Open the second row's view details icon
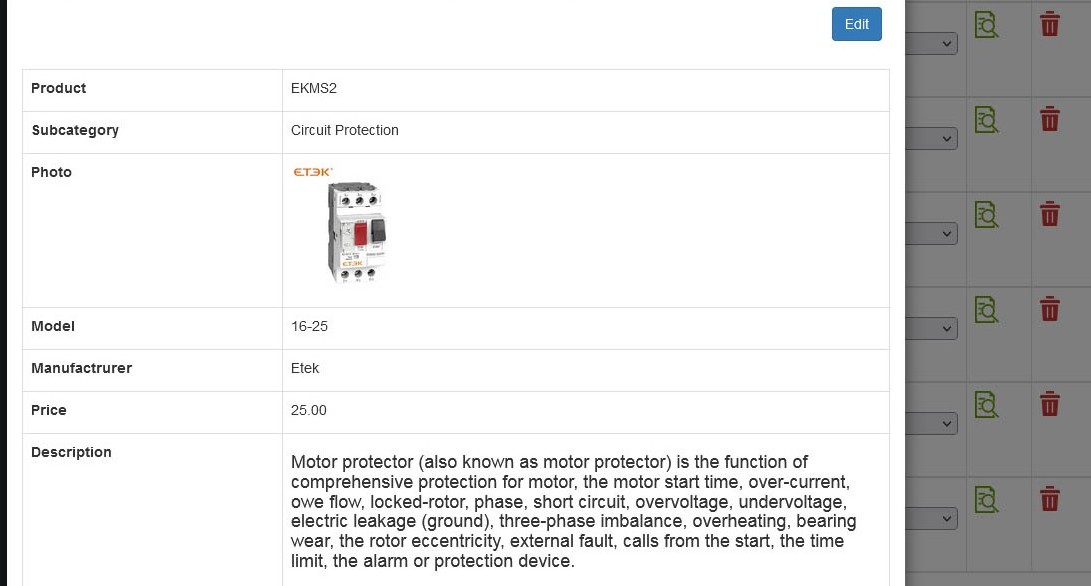The image size is (1091, 586). point(987,120)
